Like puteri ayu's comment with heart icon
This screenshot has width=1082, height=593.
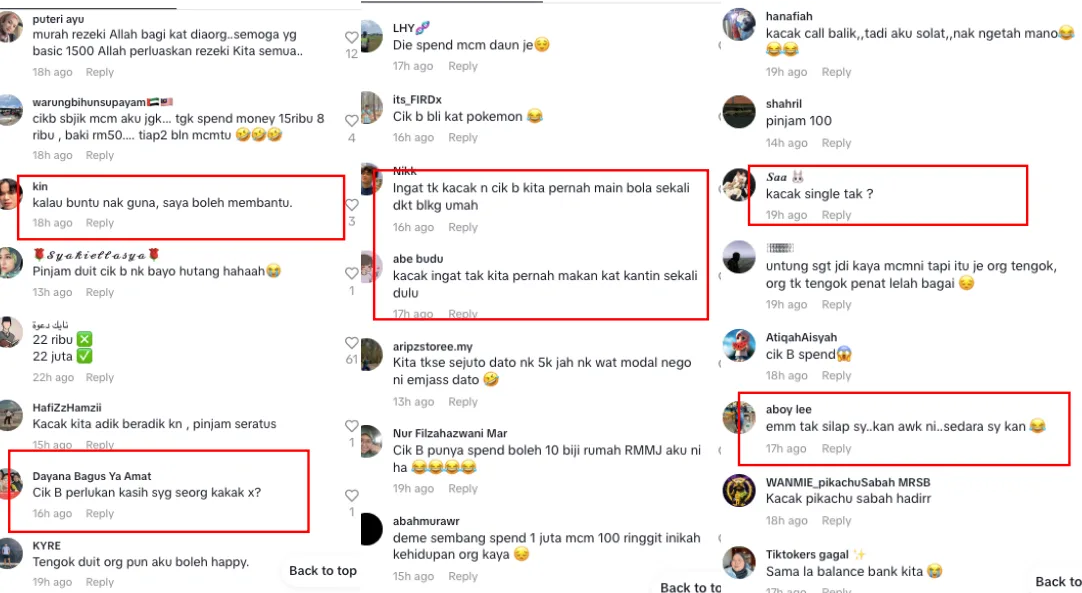351,37
